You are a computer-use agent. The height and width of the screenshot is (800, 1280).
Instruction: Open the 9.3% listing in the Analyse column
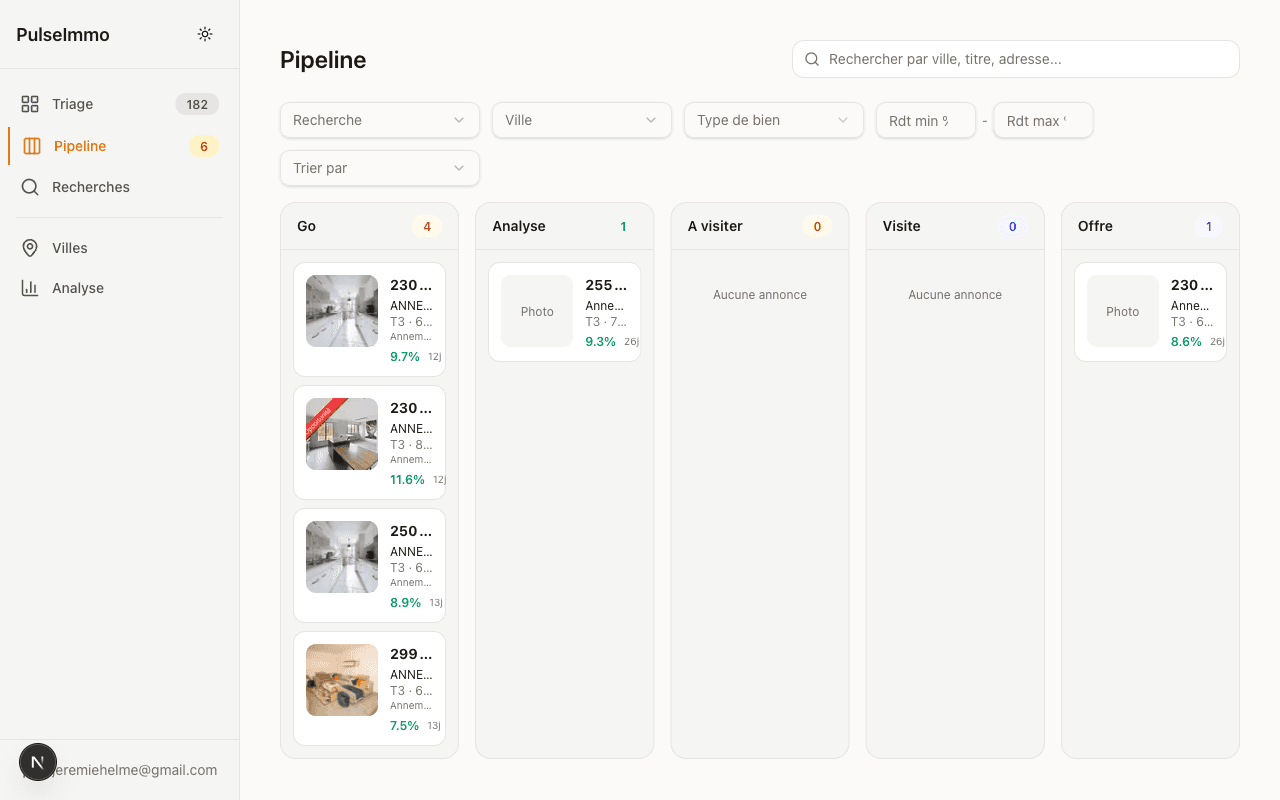click(564, 311)
